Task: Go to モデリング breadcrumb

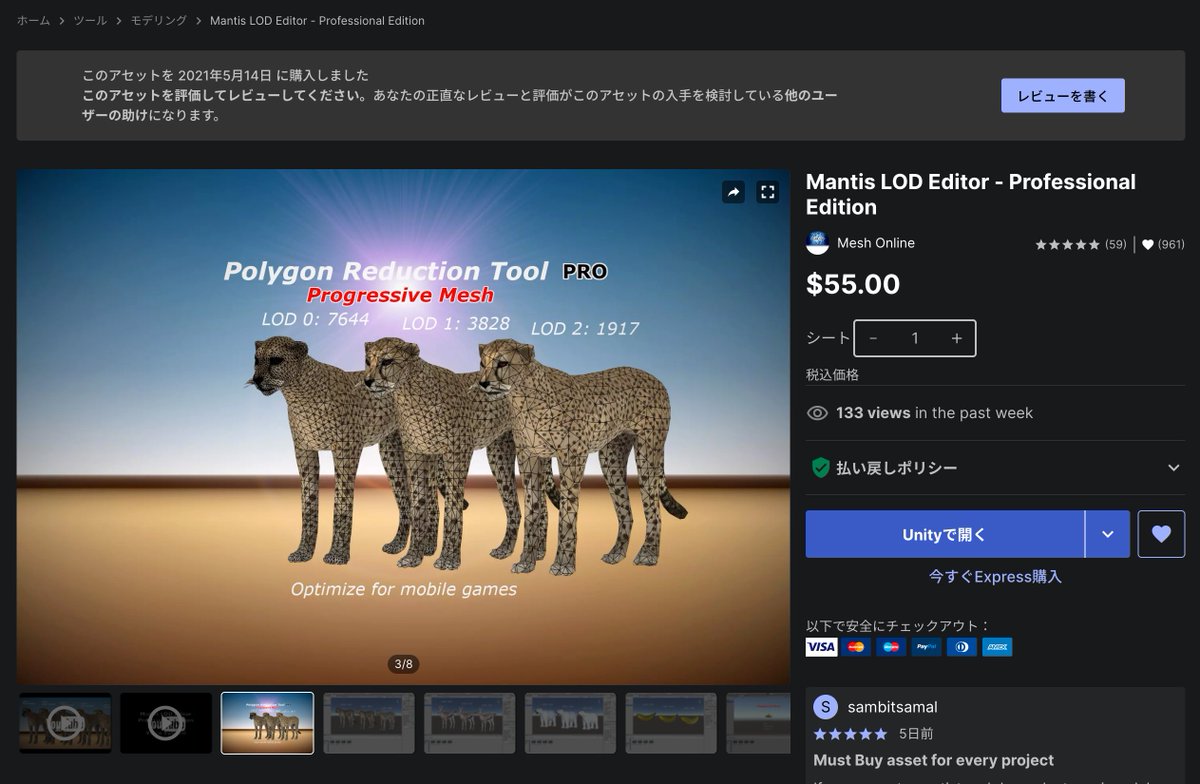Action: tap(158, 21)
